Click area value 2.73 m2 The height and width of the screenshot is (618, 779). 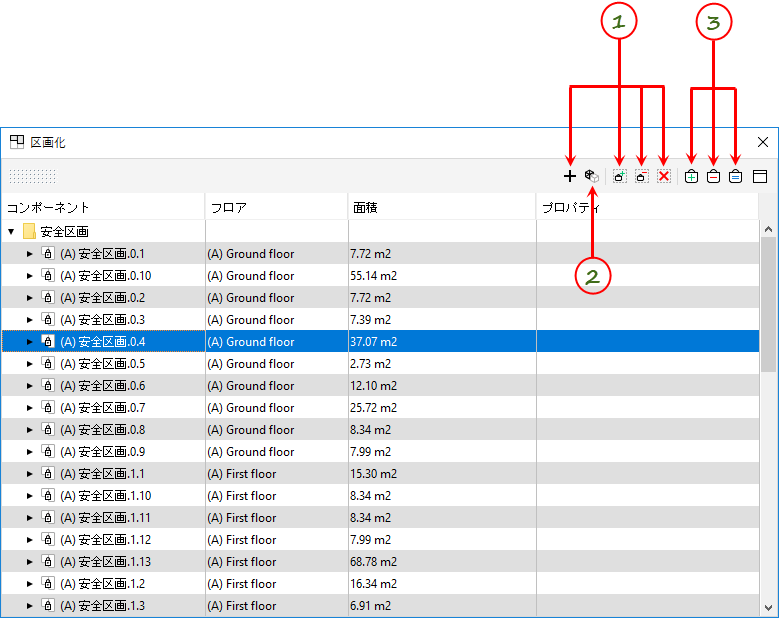pos(371,364)
